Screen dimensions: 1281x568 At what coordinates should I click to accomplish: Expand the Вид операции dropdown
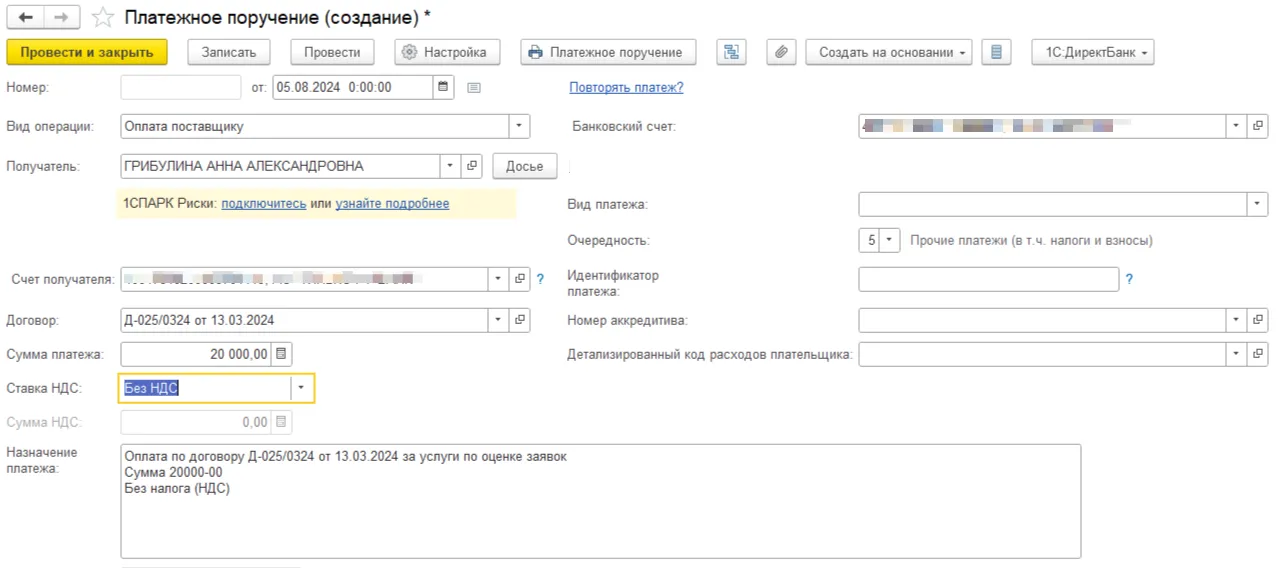click(519, 127)
